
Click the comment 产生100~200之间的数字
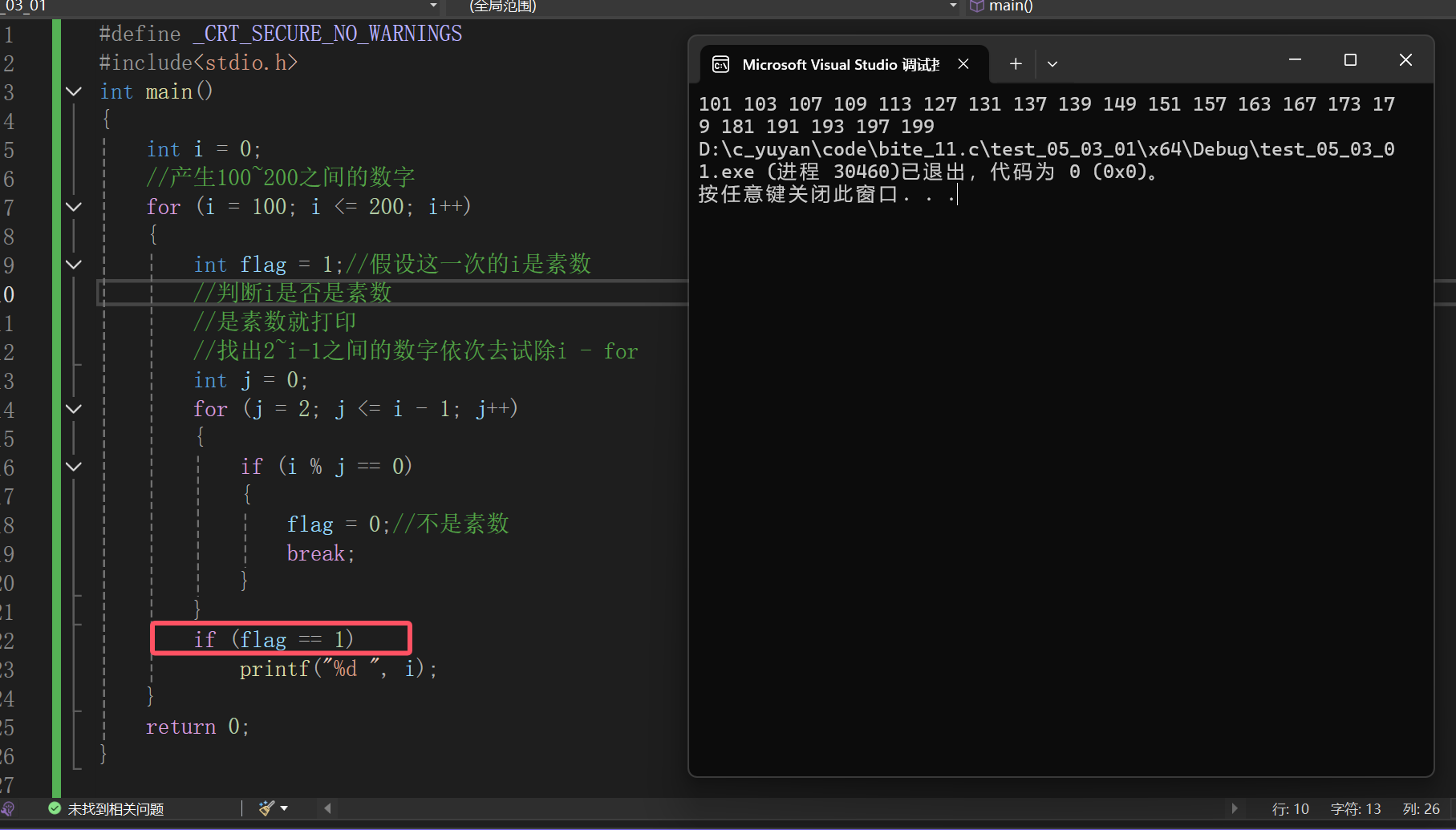coord(281,177)
